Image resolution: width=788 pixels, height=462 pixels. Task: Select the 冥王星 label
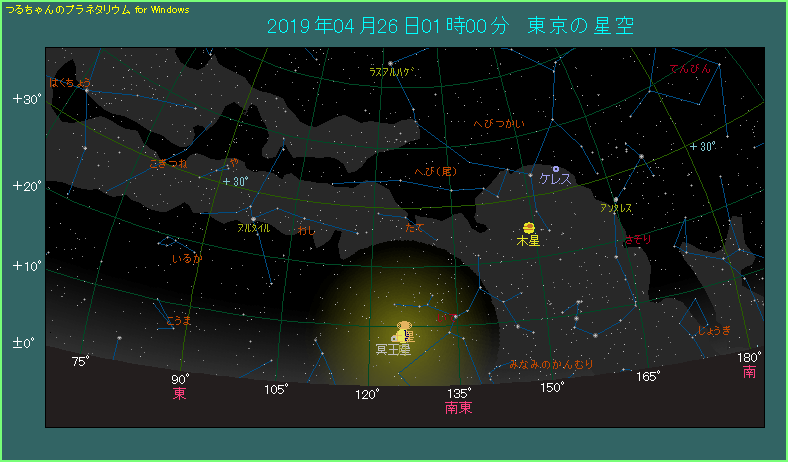click(x=393, y=350)
